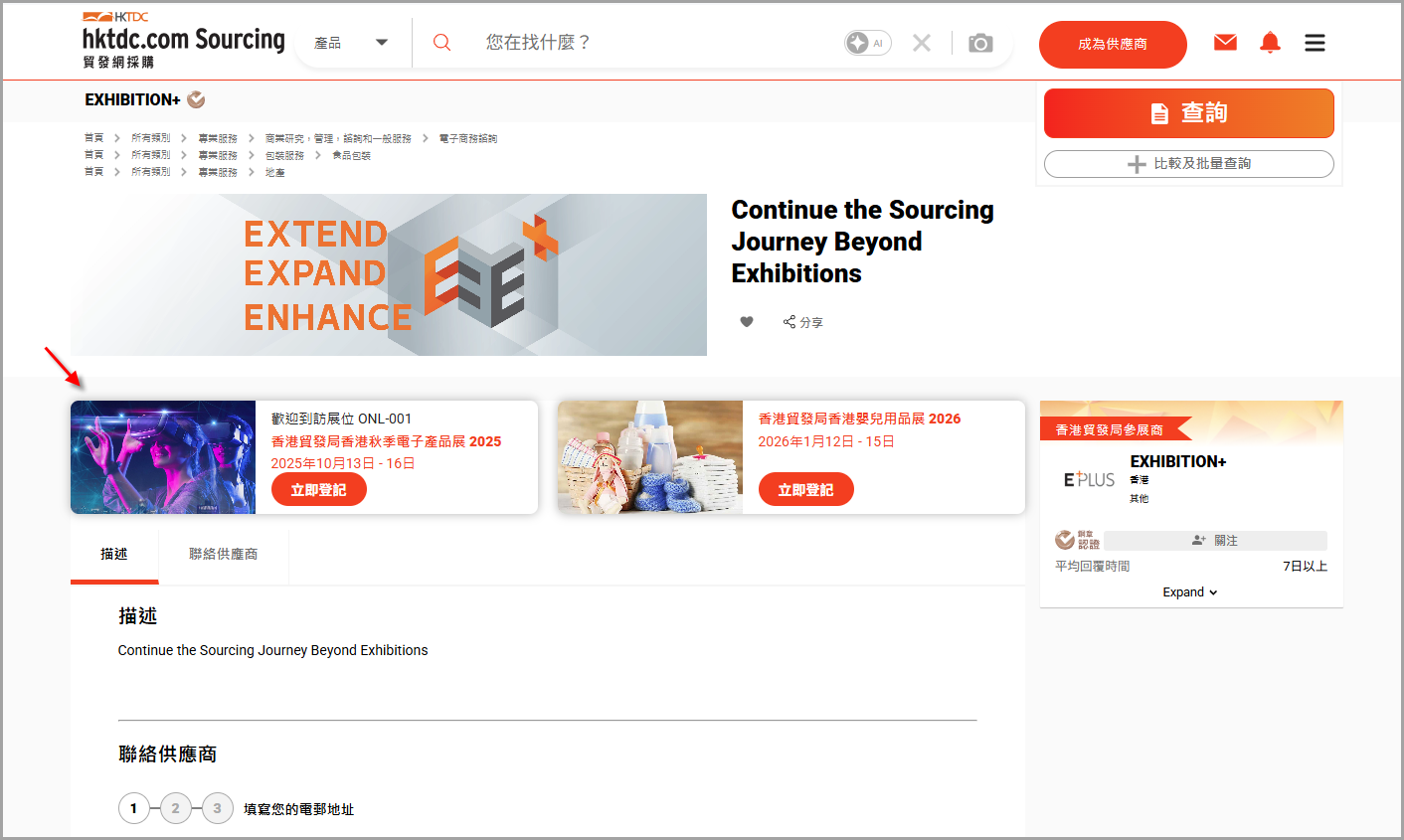The image size is (1404, 840).
Task: Click the 香港貿發局參展商 ribbon label
Action: coord(1110,429)
